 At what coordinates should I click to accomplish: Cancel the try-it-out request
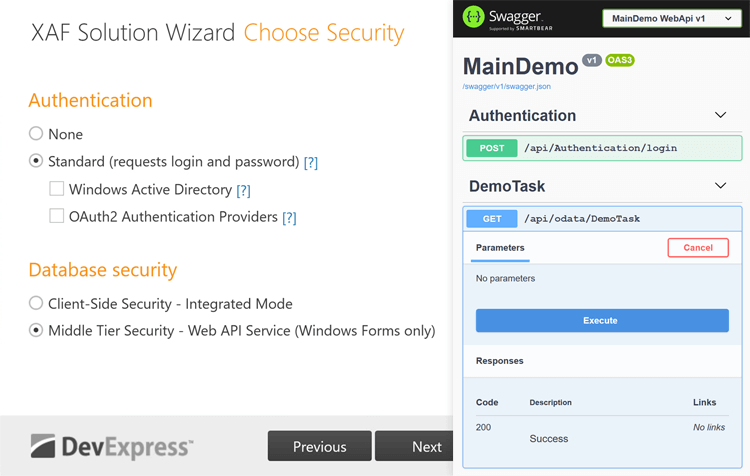point(698,248)
